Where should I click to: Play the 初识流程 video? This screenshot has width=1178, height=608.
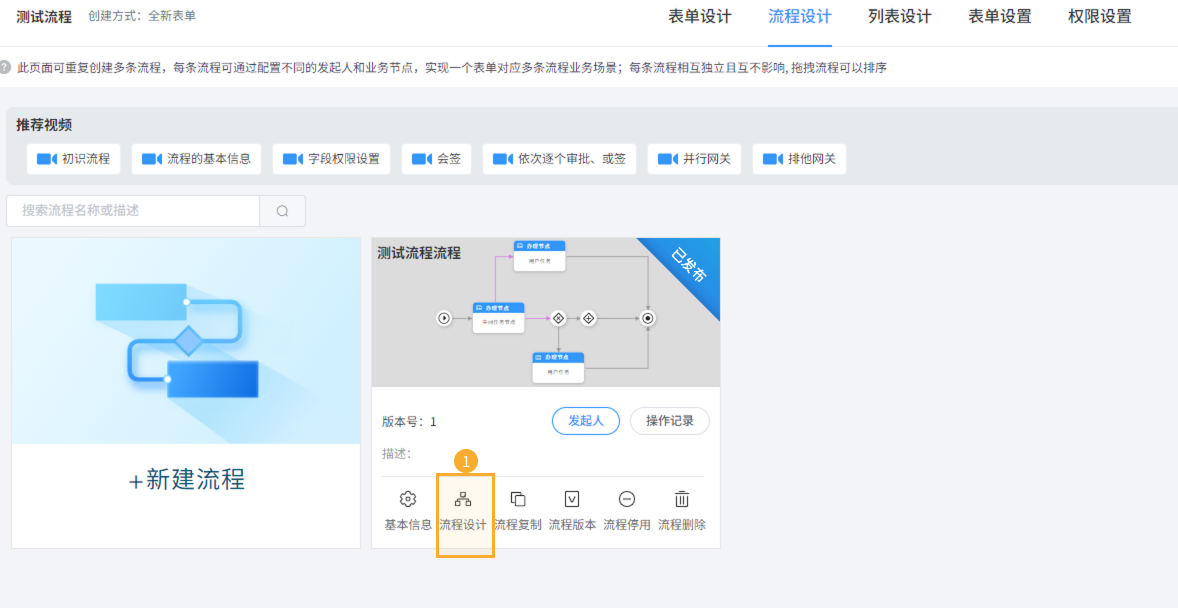[x=74, y=159]
